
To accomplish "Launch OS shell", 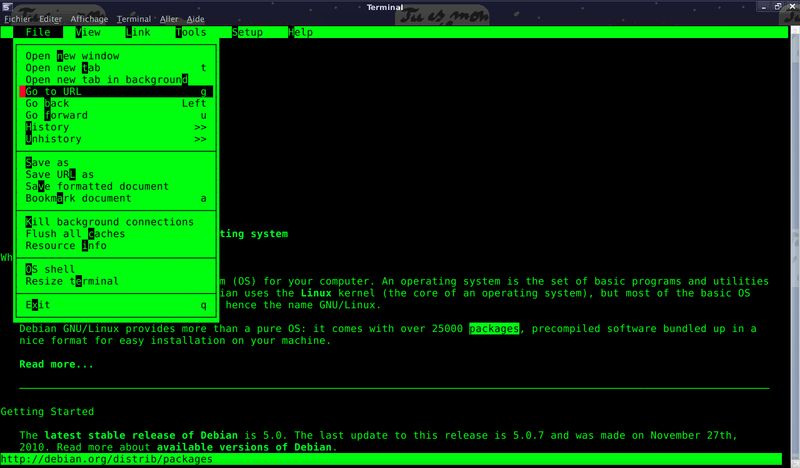I will click(116, 269).
